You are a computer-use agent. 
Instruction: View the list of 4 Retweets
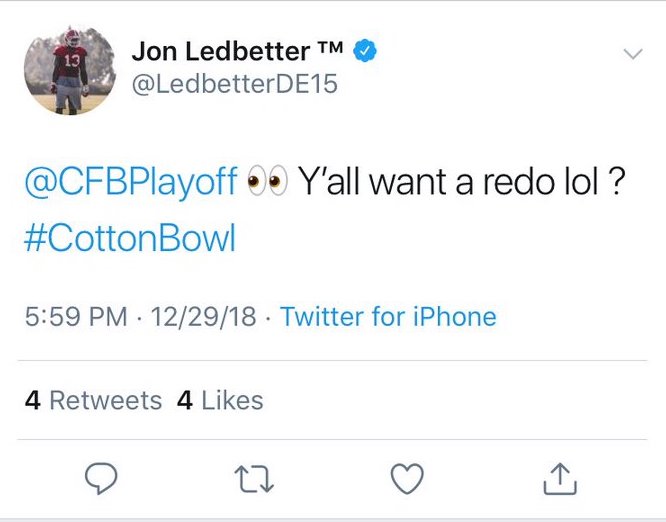(x=93, y=401)
